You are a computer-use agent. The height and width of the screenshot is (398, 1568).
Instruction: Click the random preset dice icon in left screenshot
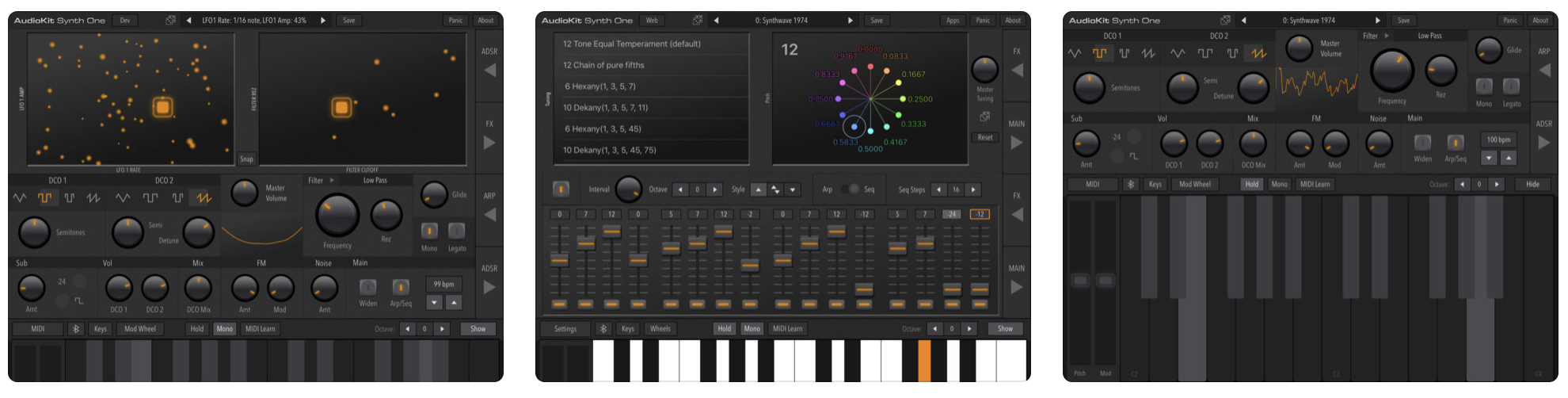(170, 20)
